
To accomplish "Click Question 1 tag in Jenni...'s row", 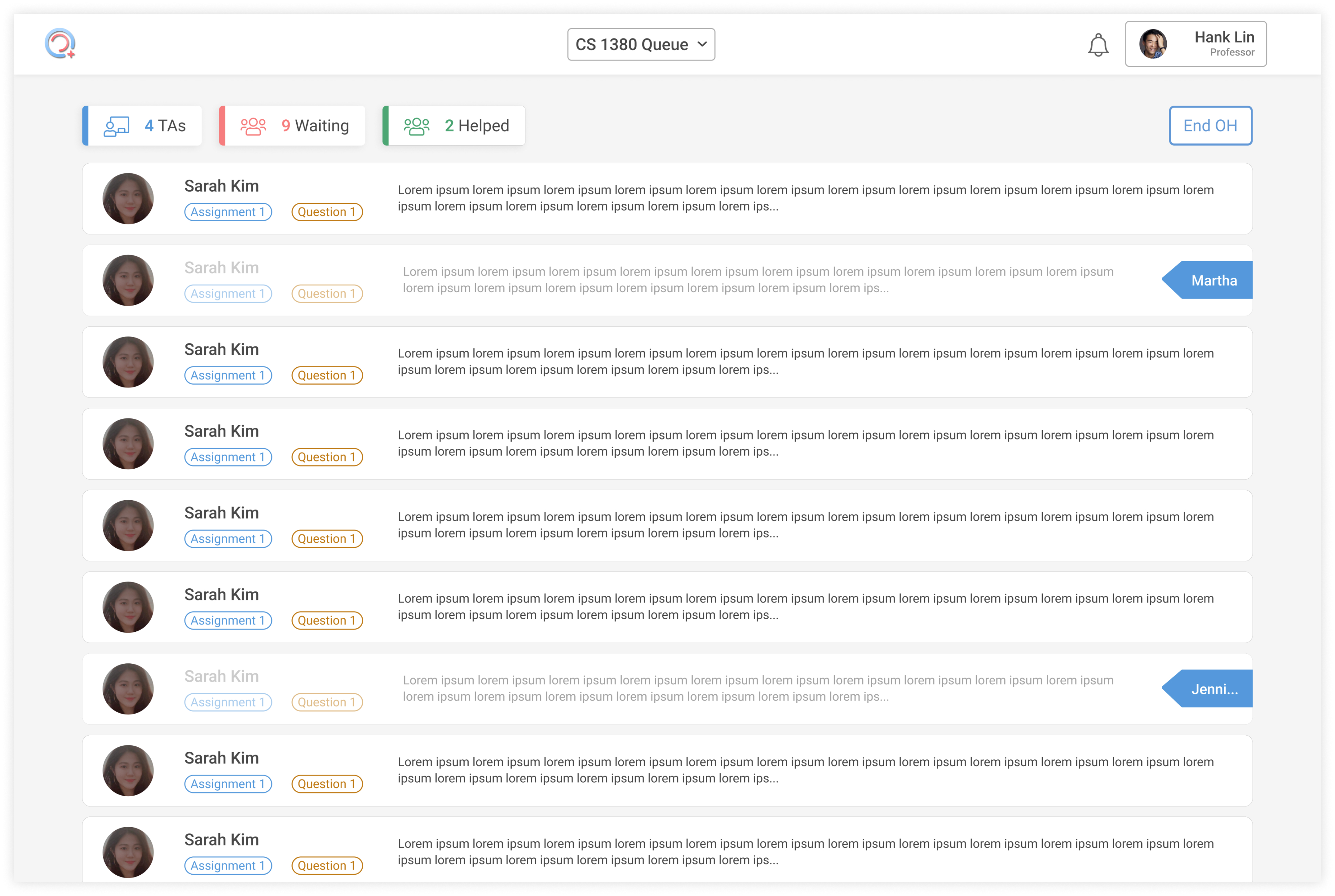I will click(327, 702).
